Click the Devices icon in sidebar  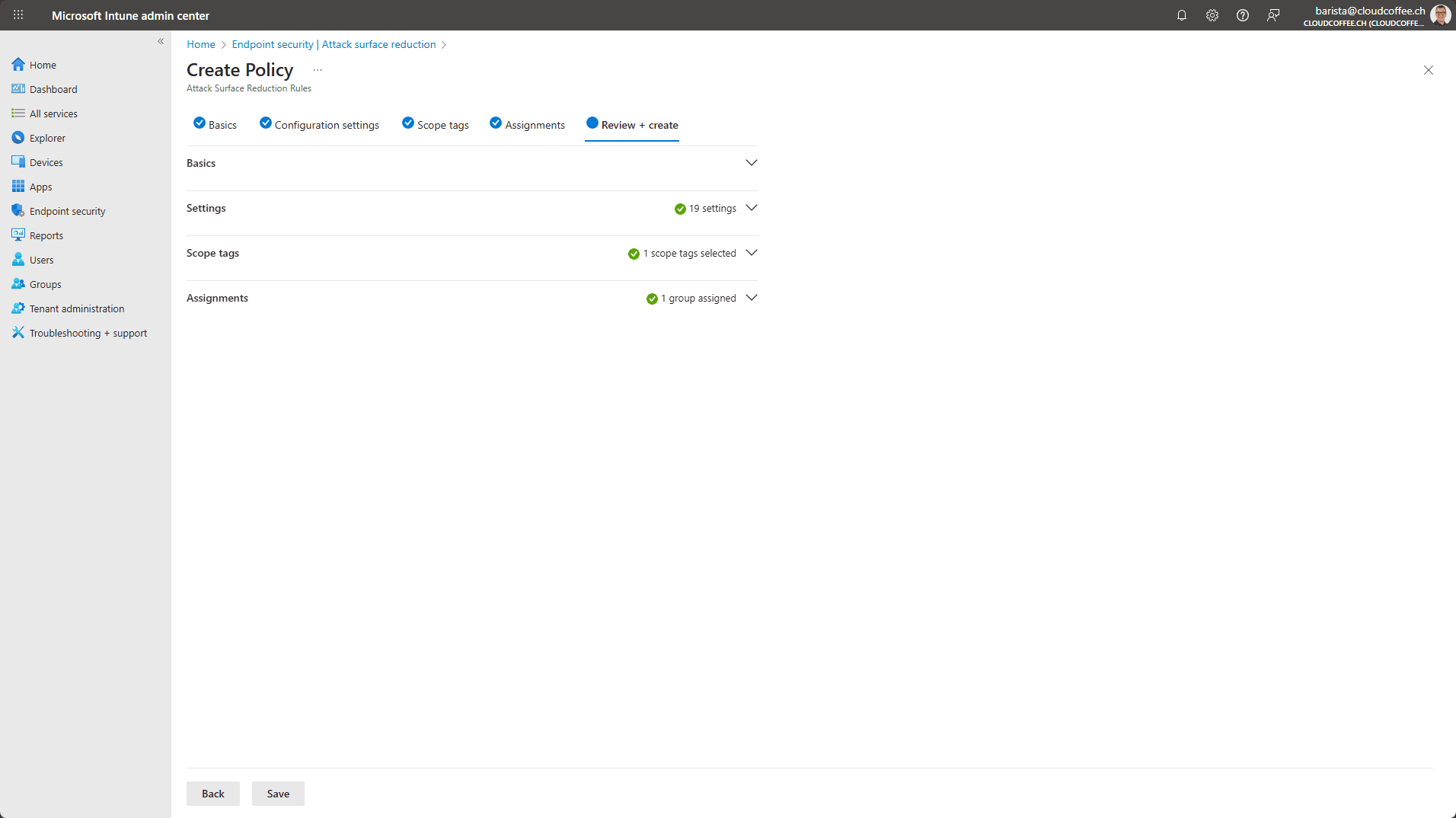18,162
